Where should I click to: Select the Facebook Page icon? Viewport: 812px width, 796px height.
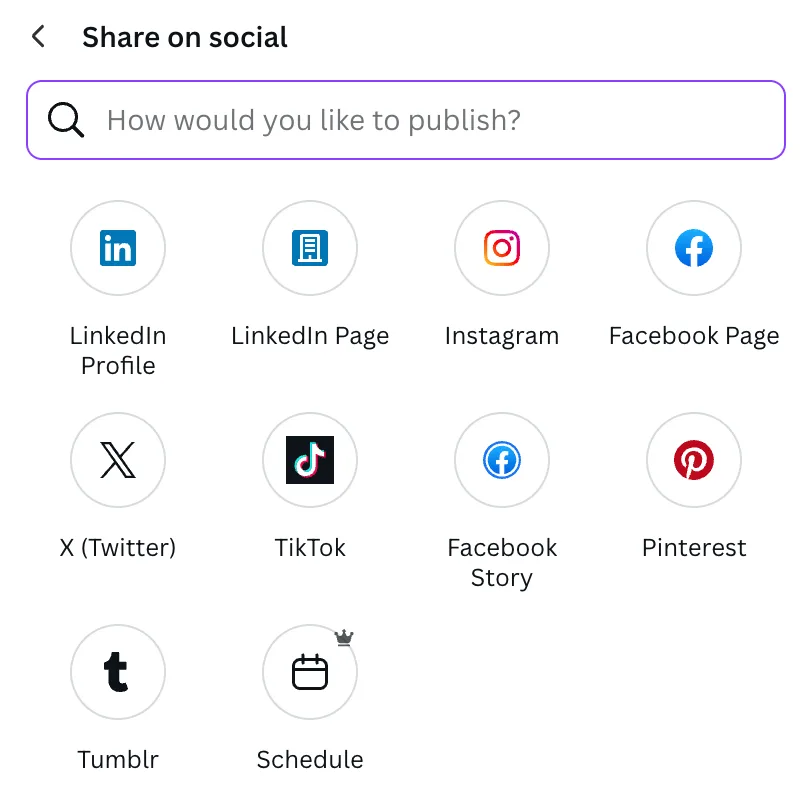pyautogui.click(x=694, y=248)
